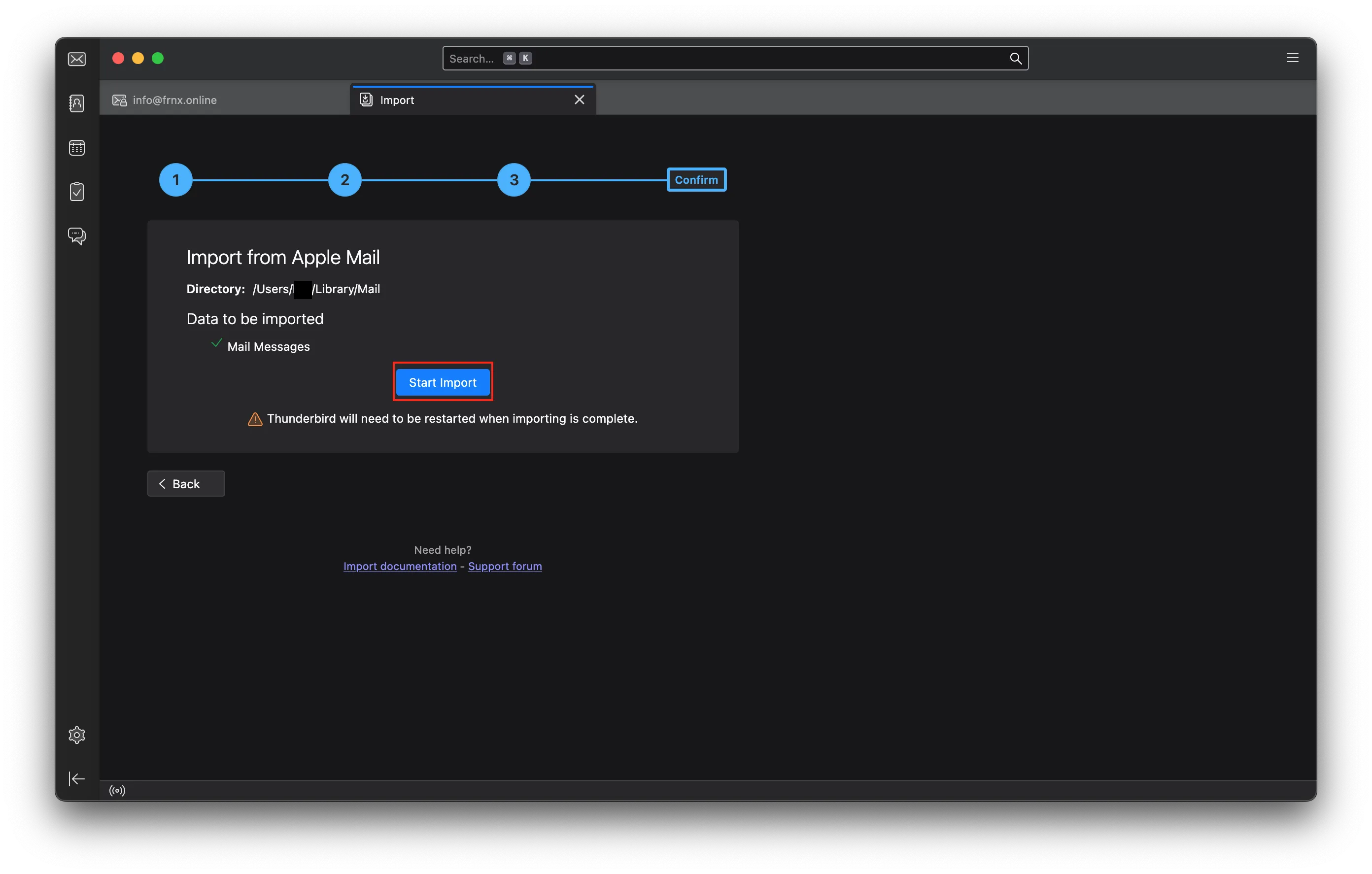Viewport: 1372px width, 874px height.
Task: Open the Chat space icon
Action: pyautogui.click(x=76, y=235)
